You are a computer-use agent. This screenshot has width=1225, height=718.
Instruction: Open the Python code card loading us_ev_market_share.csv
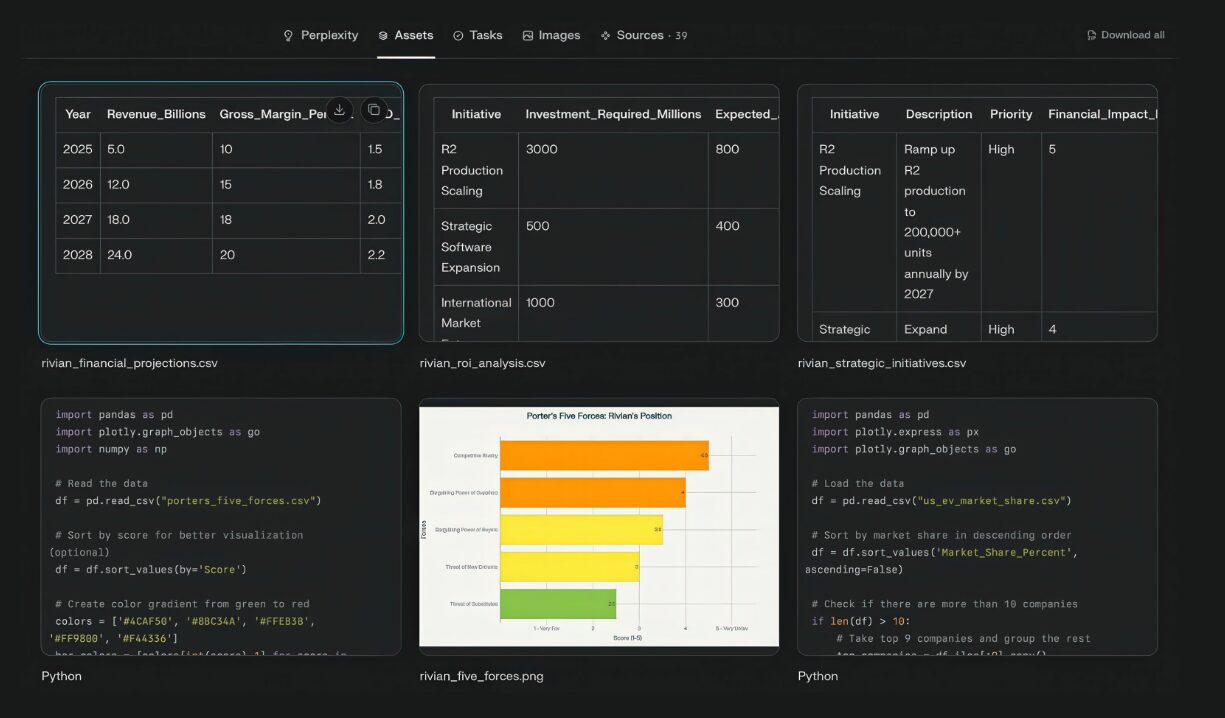point(977,527)
